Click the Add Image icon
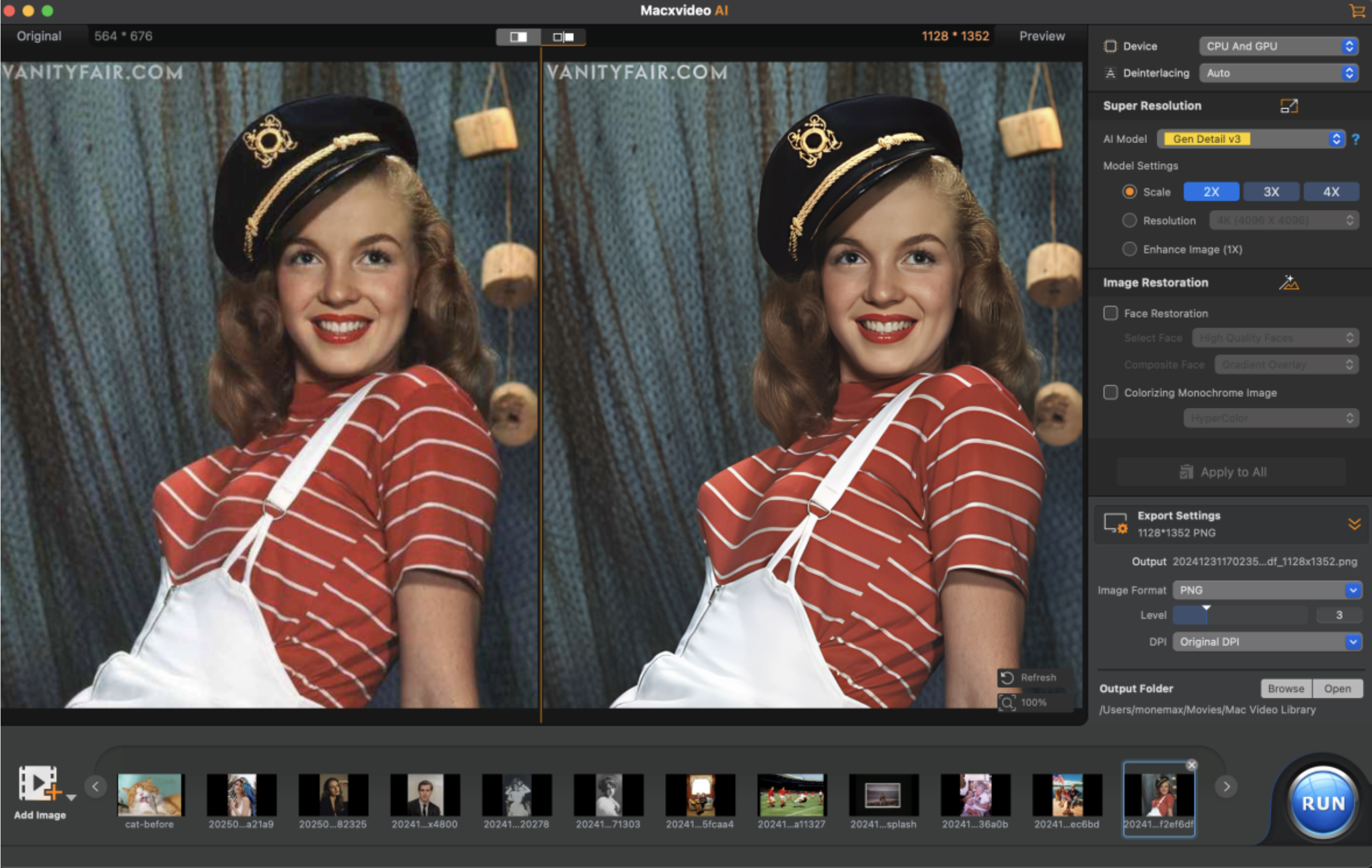1372x868 pixels. [39, 784]
